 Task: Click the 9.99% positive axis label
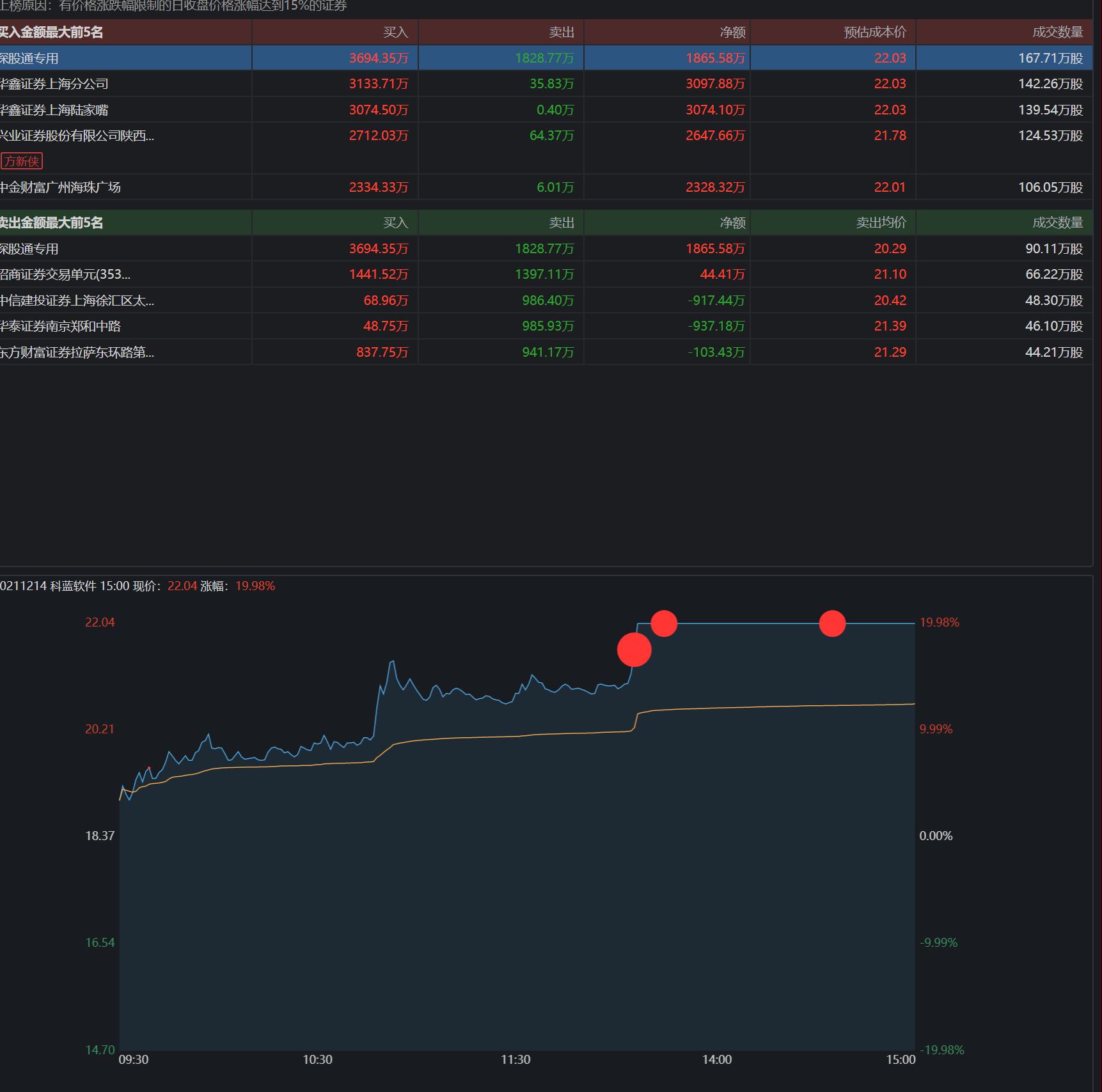point(936,729)
